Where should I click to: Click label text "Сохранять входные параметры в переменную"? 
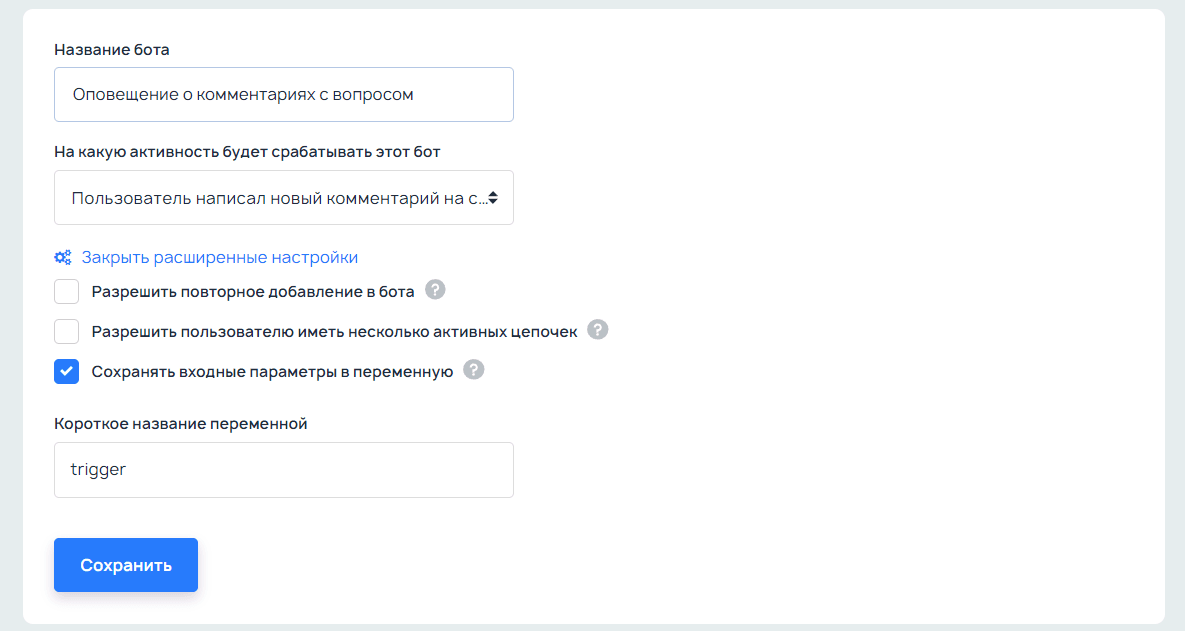[272, 372]
